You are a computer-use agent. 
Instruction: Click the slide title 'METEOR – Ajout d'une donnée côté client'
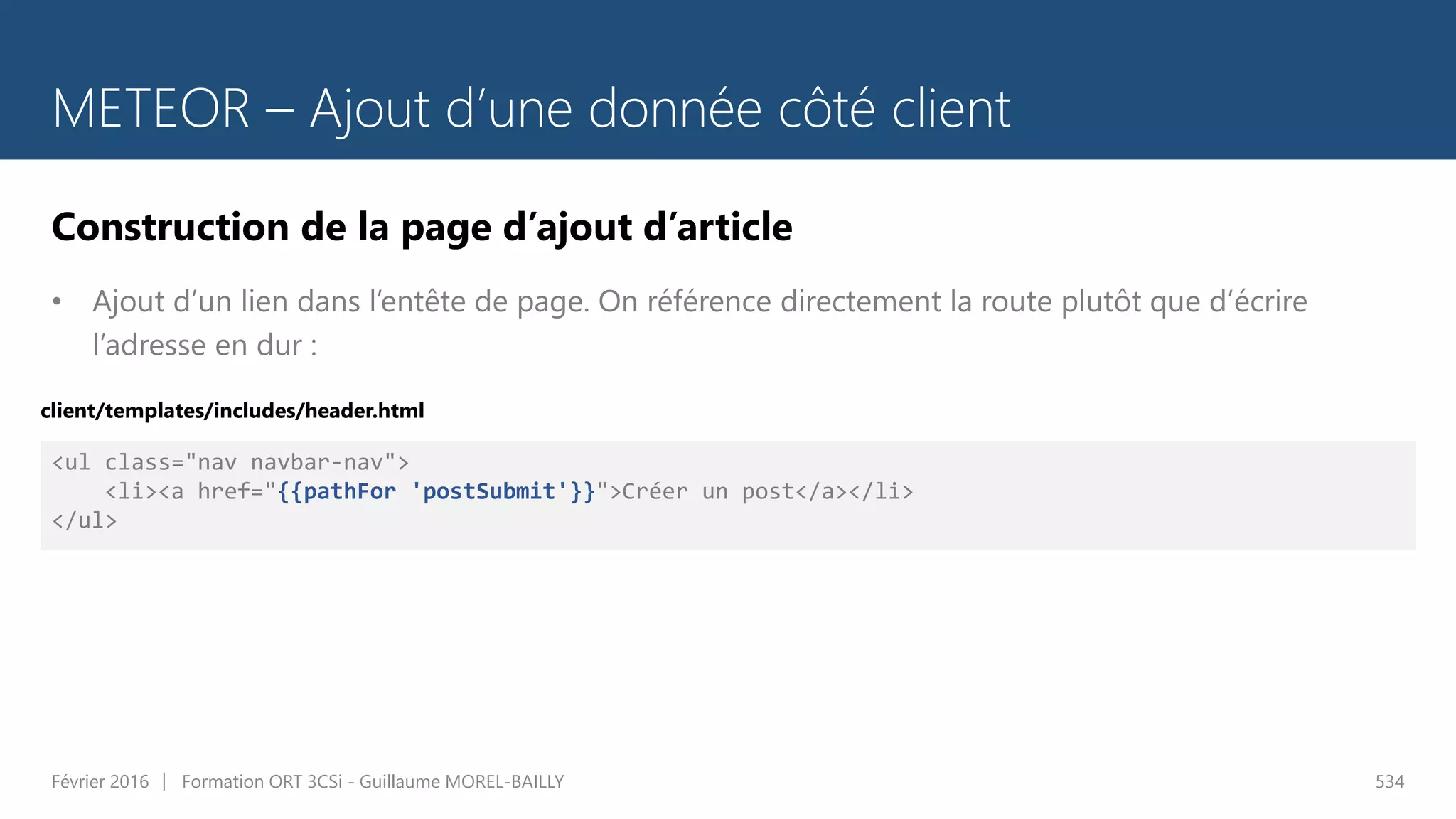tap(531, 109)
